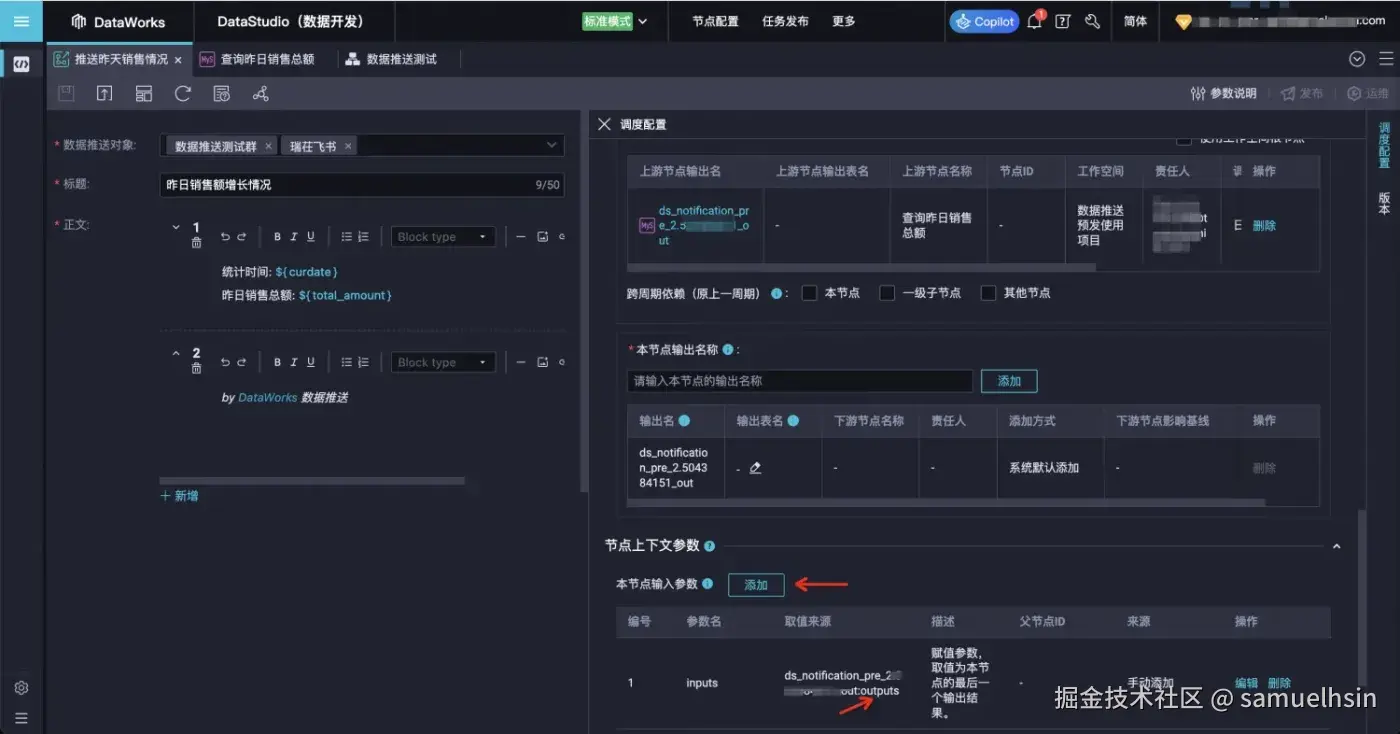Select the DataStudio code icon in left sidebar
The width and height of the screenshot is (1400, 734).
21,64
